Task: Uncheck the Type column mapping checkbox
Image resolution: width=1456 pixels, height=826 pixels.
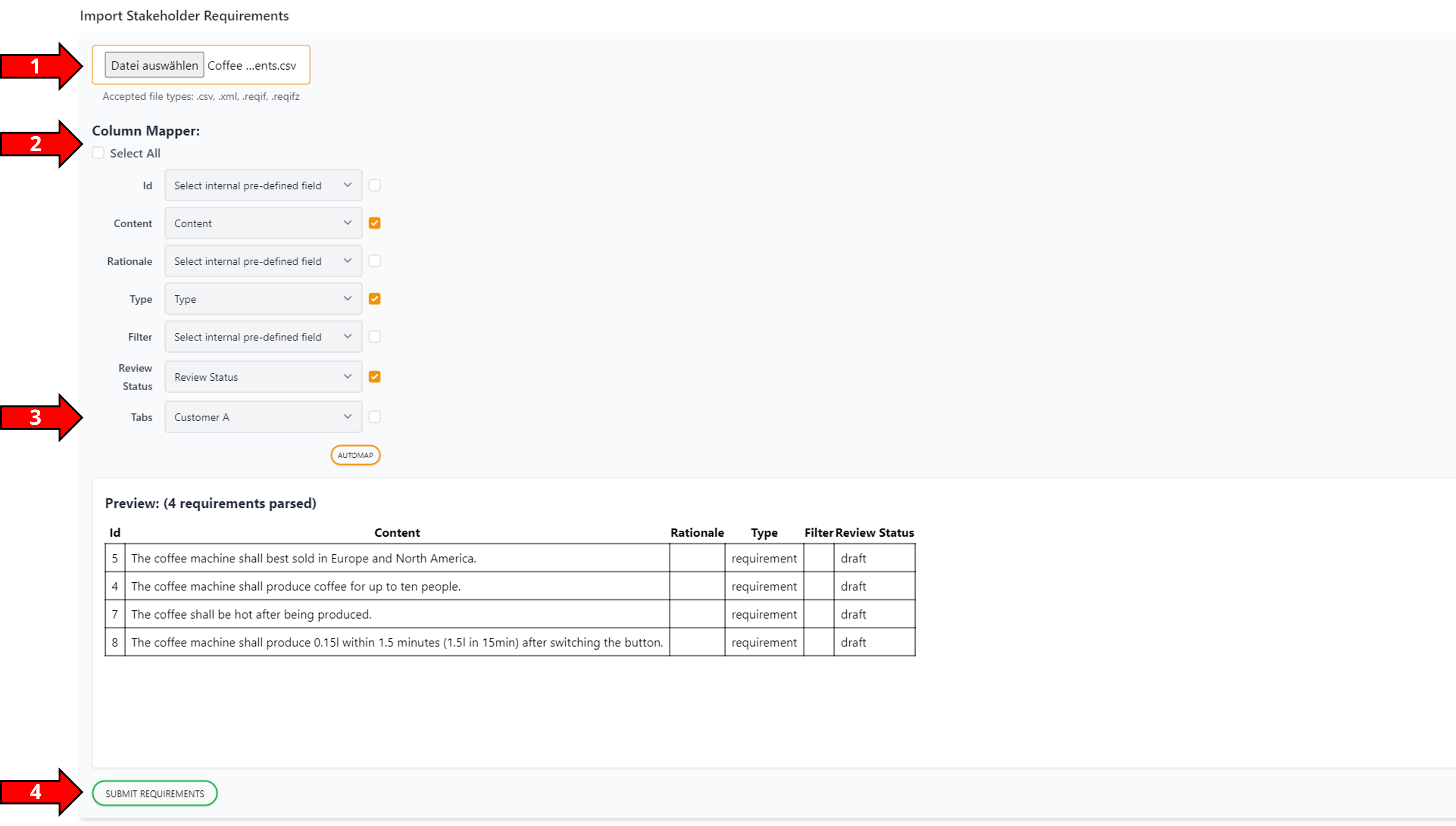Action: point(374,298)
